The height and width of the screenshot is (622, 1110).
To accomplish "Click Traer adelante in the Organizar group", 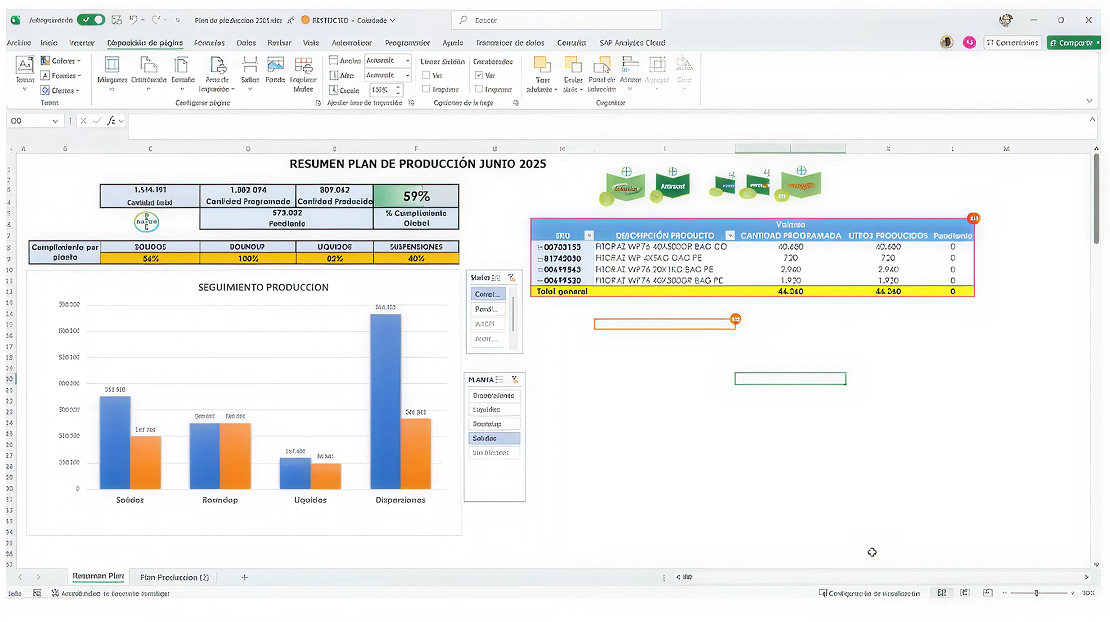I will pyautogui.click(x=542, y=74).
